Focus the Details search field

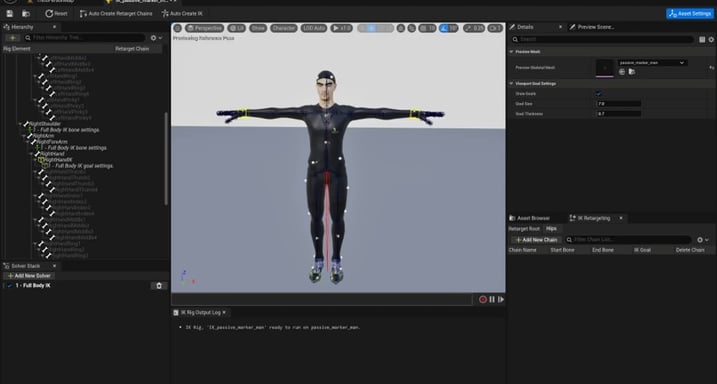(603, 40)
